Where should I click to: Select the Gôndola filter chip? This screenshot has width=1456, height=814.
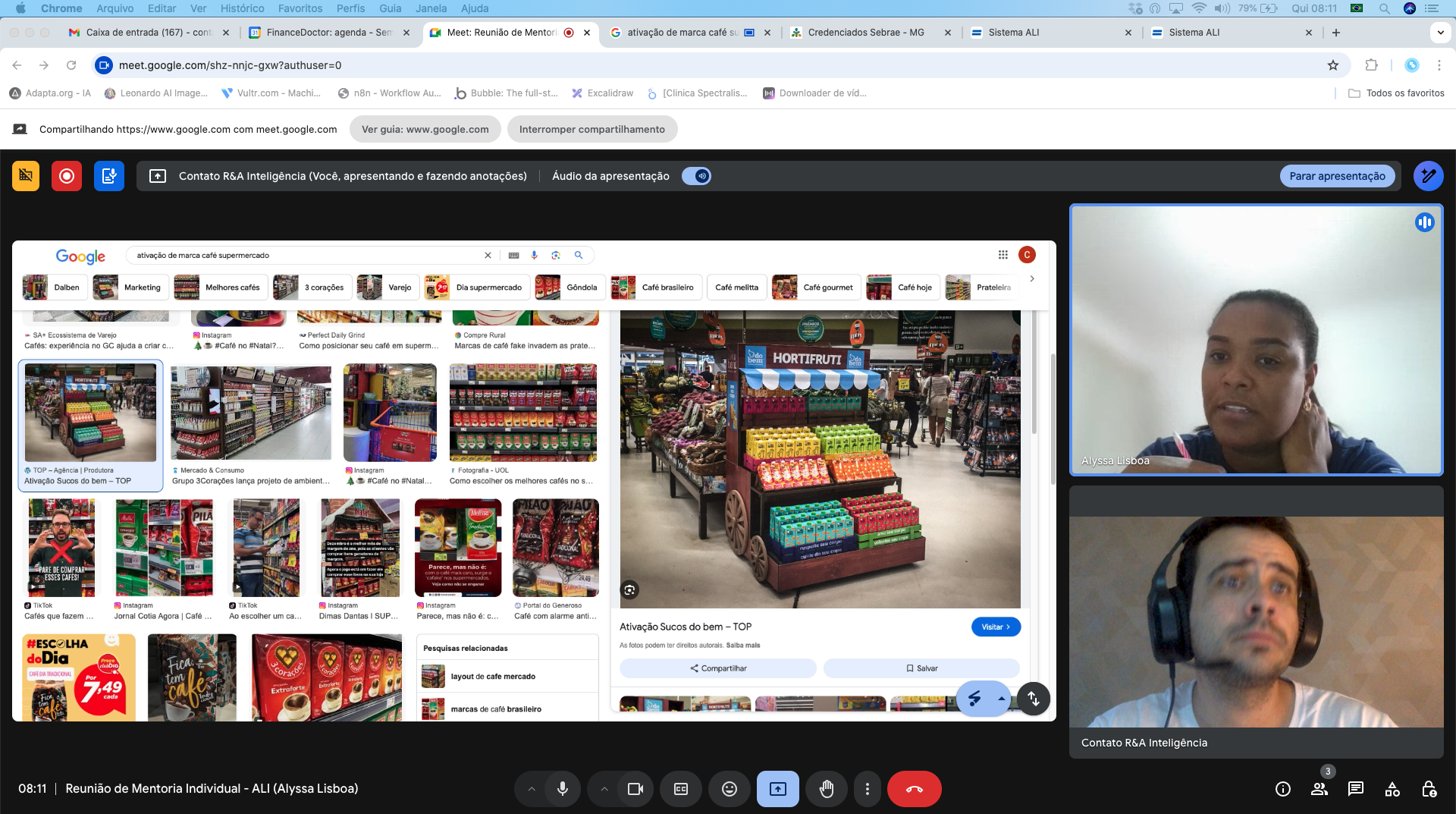pos(570,288)
